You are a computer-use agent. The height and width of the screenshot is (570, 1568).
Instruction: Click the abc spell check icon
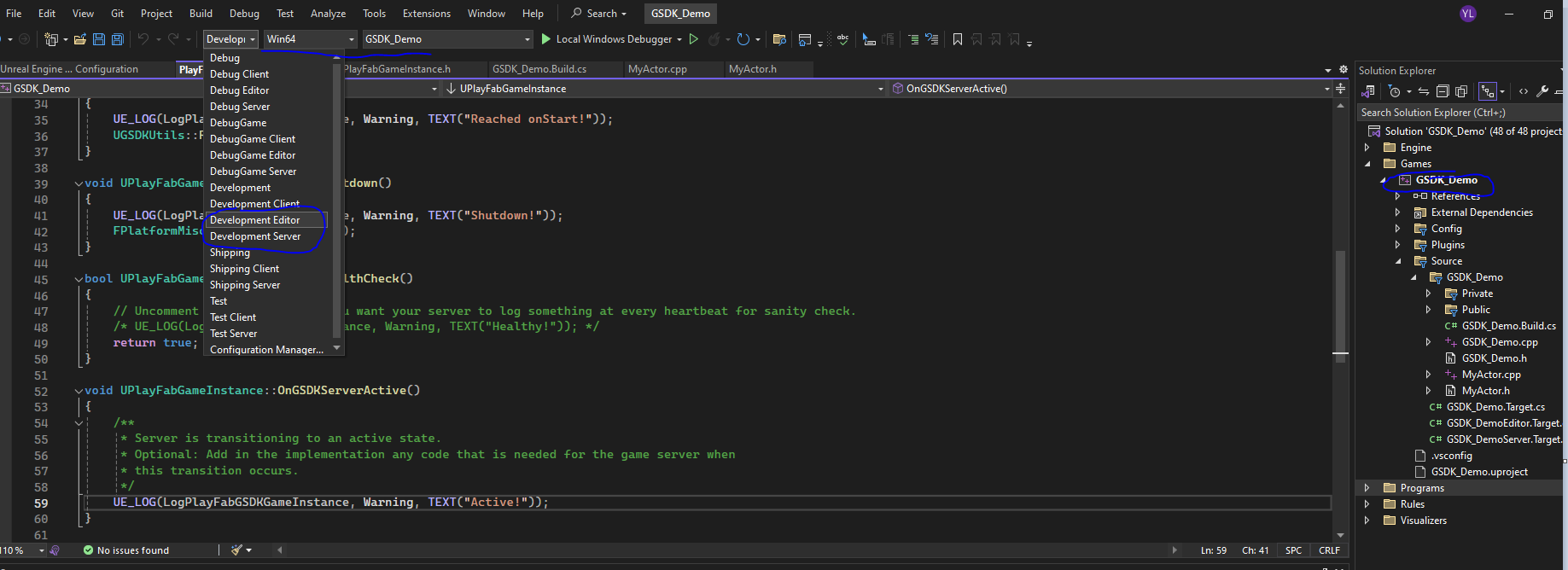(x=842, y=39)
